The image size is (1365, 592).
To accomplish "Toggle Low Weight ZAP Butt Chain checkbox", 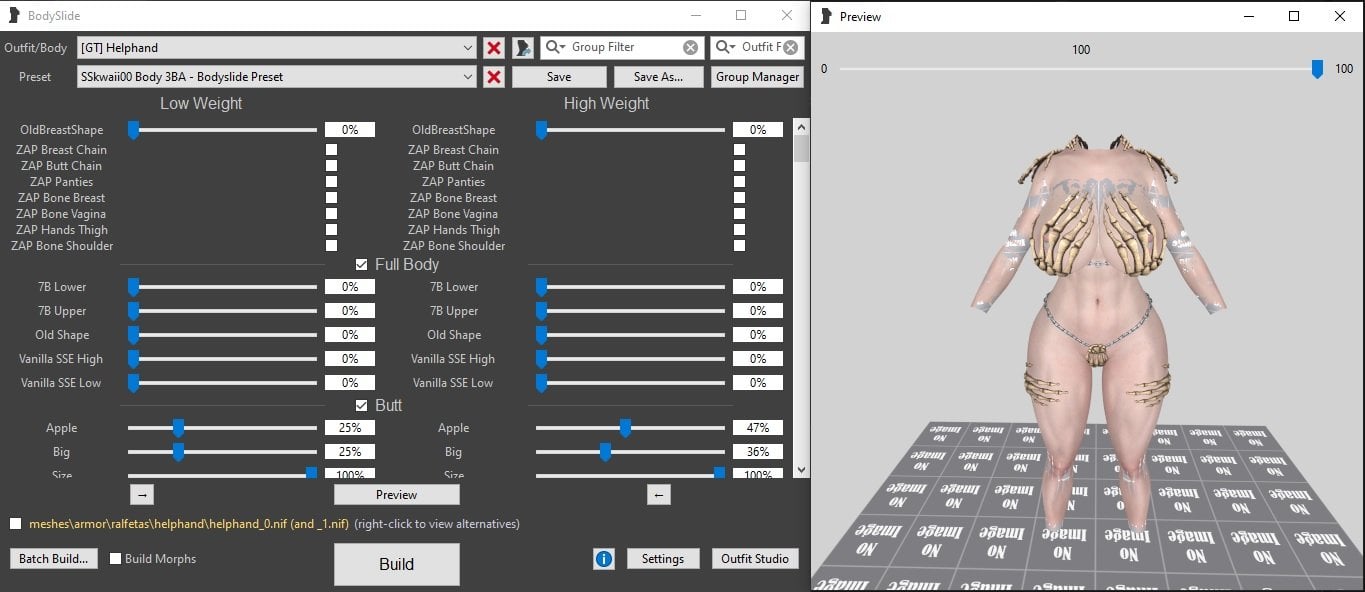I will tap(331, 166).
